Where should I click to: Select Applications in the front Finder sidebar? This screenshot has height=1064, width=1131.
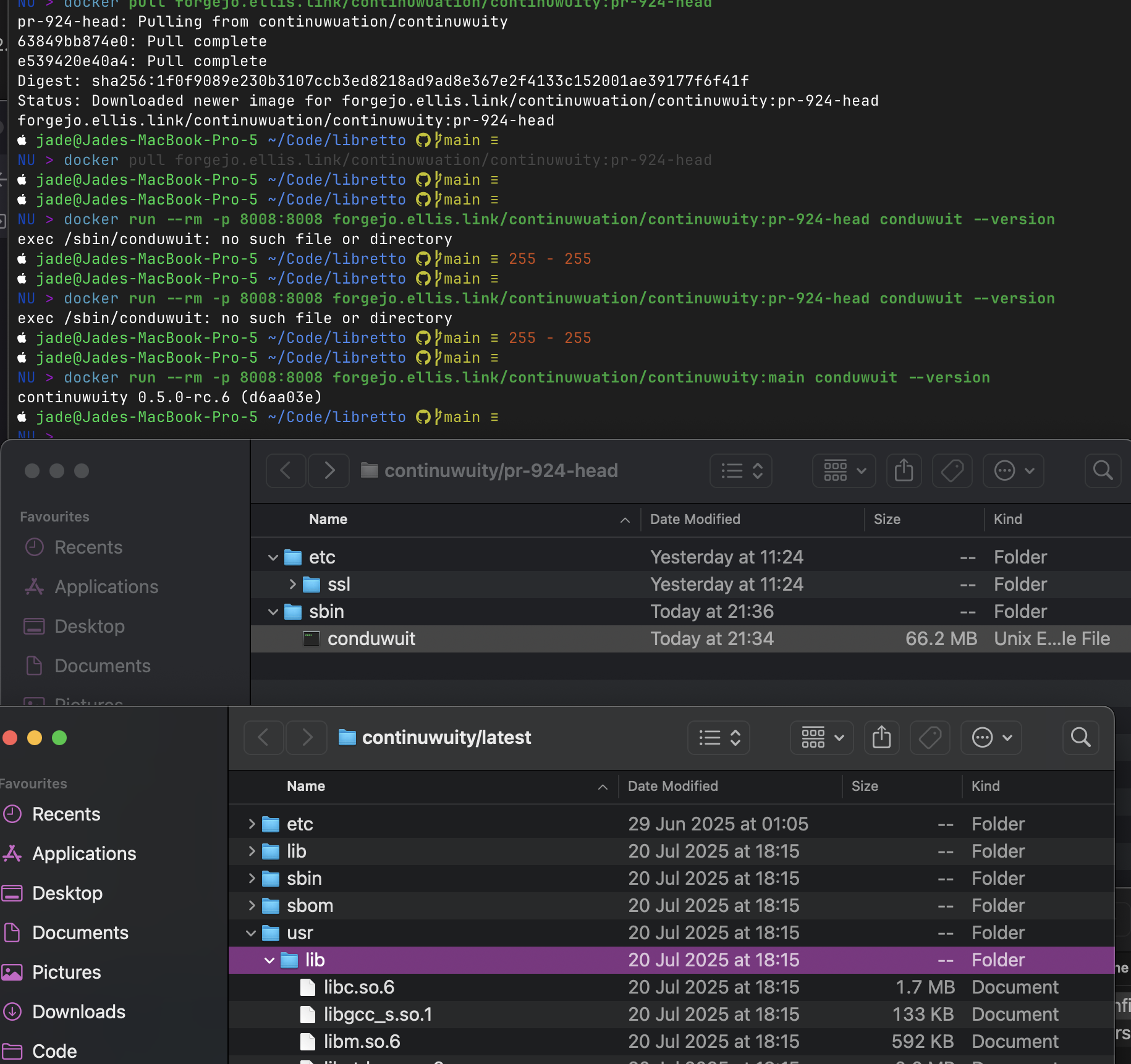[84, 853]
